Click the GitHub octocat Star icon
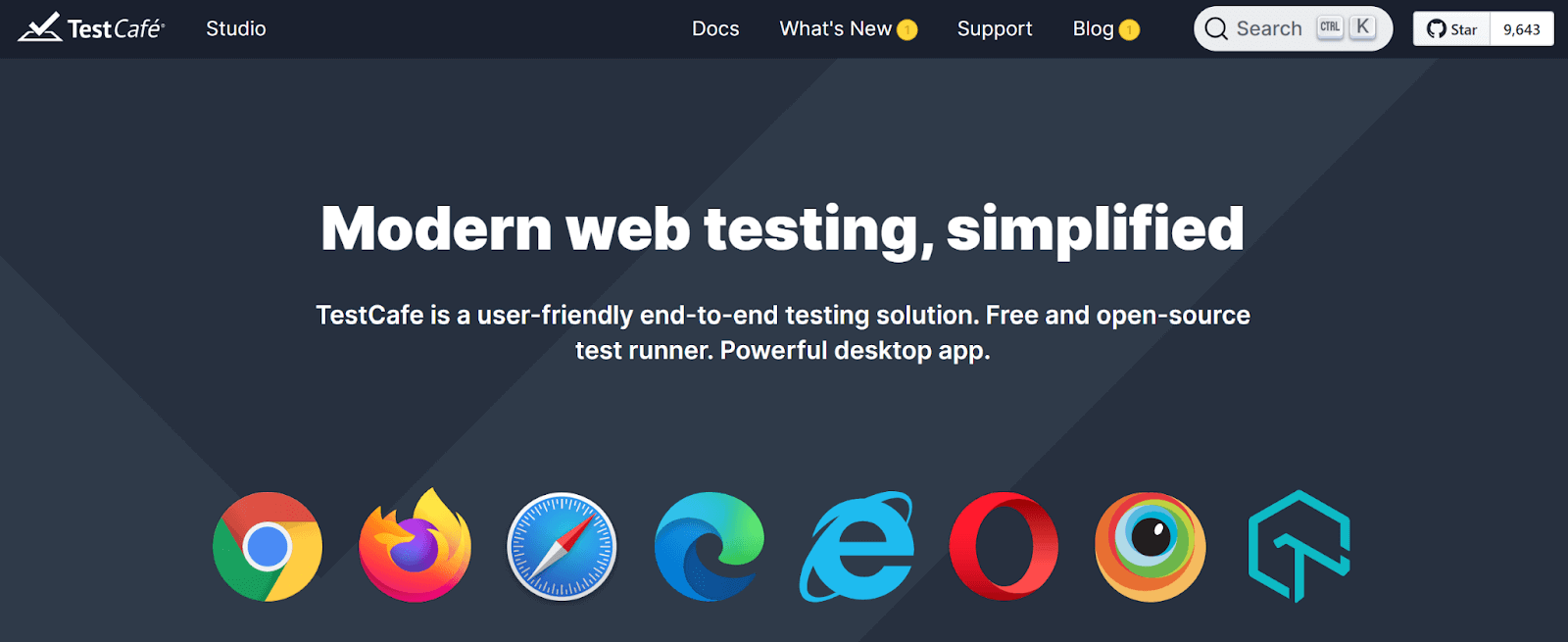 [1437, 29]
